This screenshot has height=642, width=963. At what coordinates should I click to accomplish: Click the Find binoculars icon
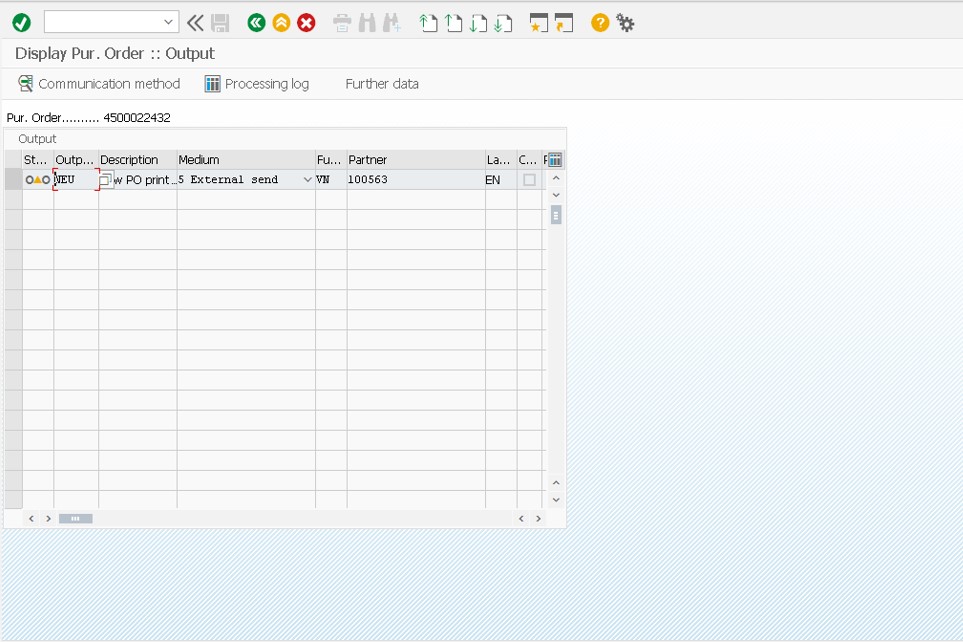pyautogui.click(x=367, y=23)
